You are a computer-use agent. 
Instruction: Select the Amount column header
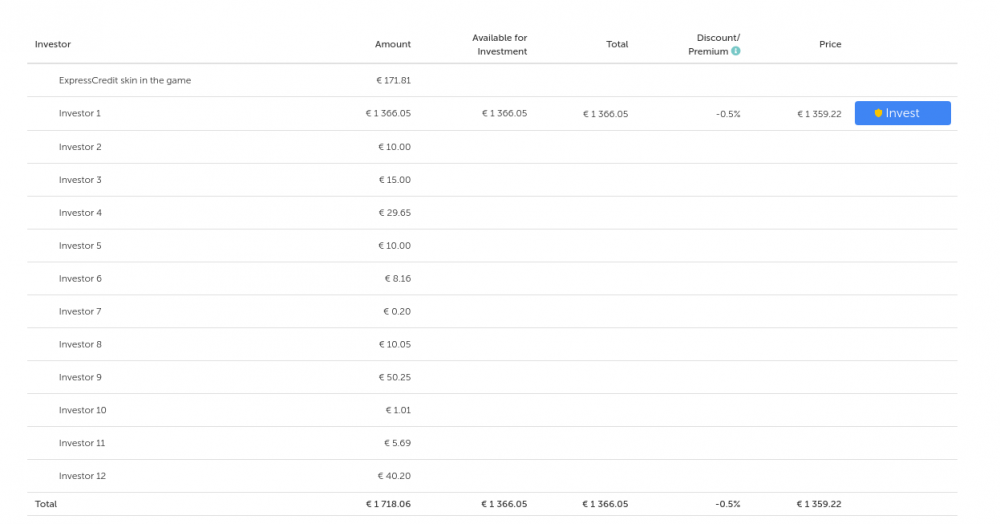coord(392,44)
